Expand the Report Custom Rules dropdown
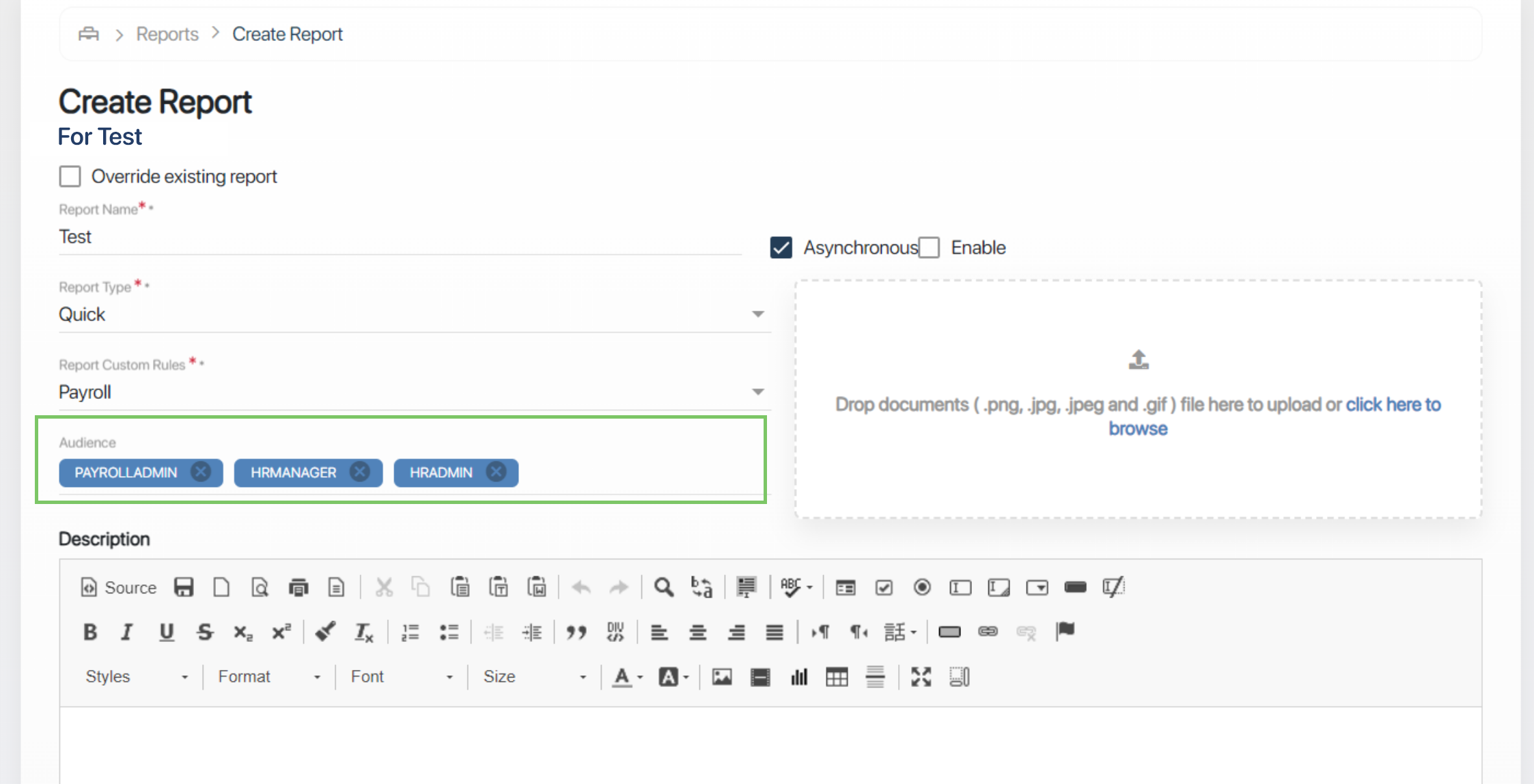The width and height of the screenshot is (1534, 784). (x=757, y=392)
